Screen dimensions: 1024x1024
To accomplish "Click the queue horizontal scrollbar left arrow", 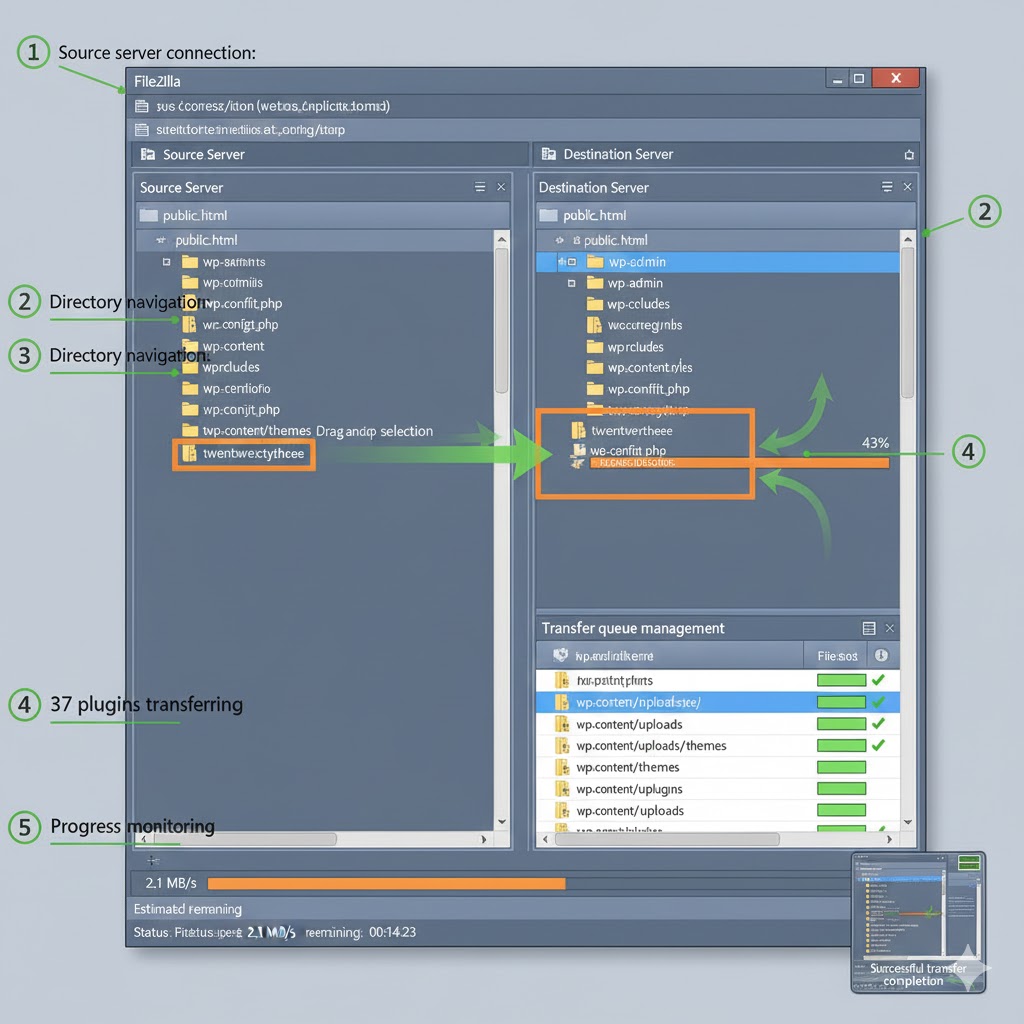I will (545, 839).
